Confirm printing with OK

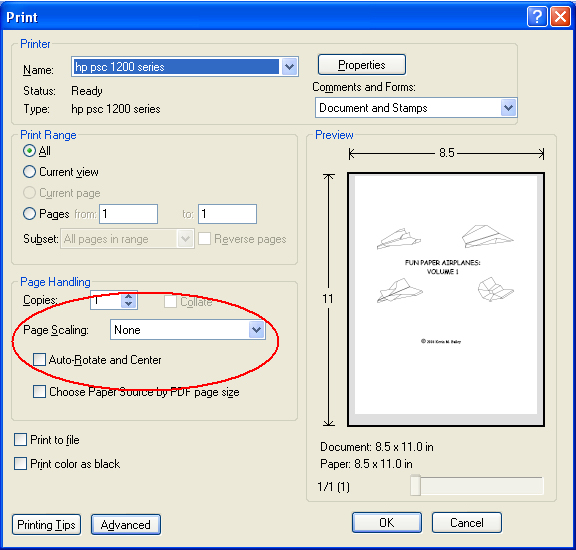pyautogui.click(x=387, y=522)
